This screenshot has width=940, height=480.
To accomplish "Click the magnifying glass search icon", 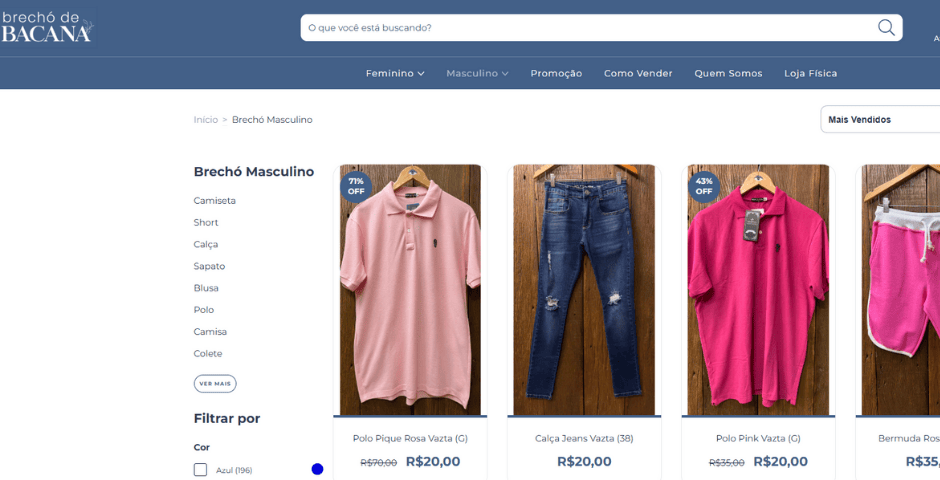I will click(x=886, y=28).
